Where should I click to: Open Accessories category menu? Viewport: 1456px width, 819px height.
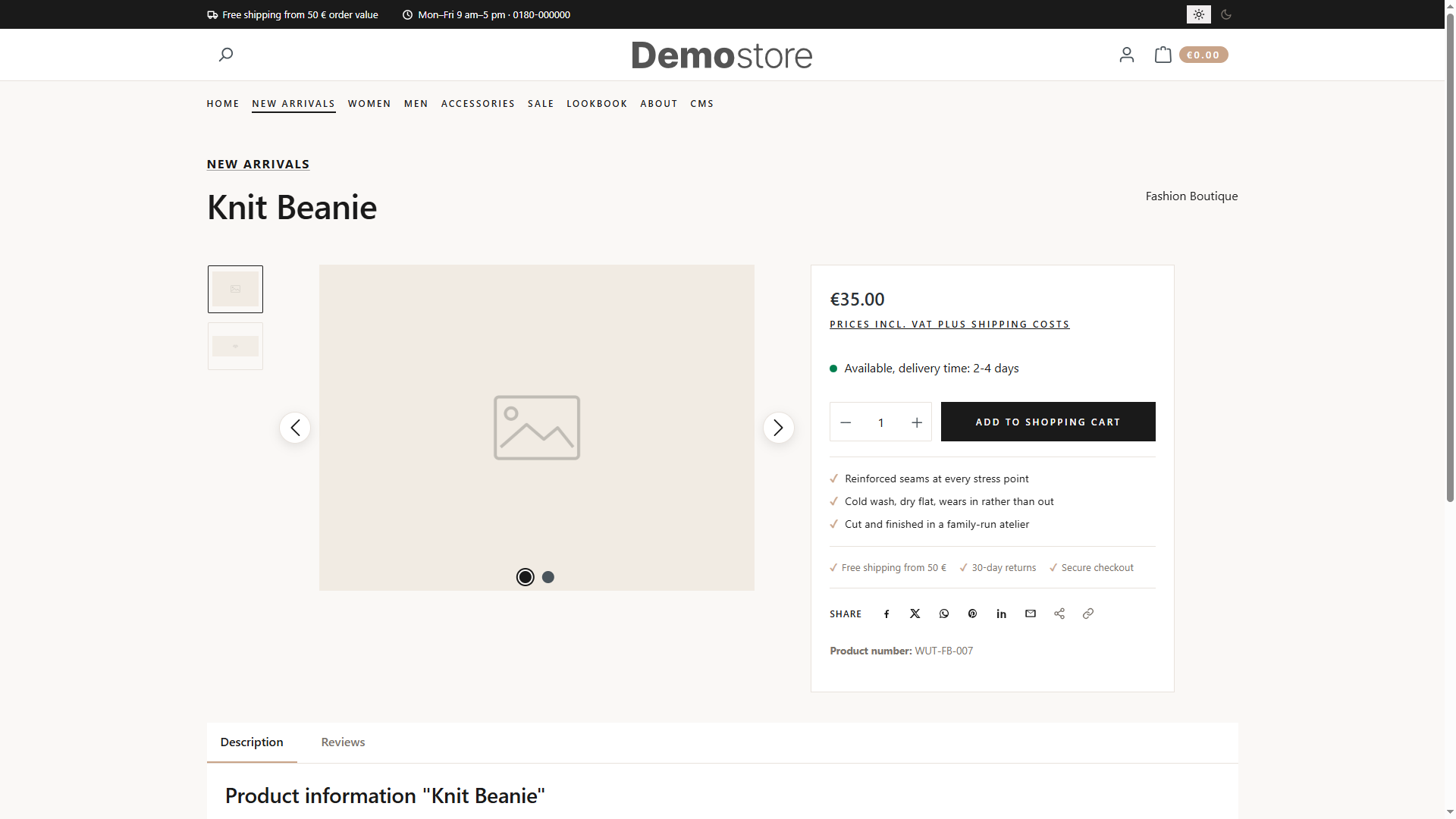point(479,104)
